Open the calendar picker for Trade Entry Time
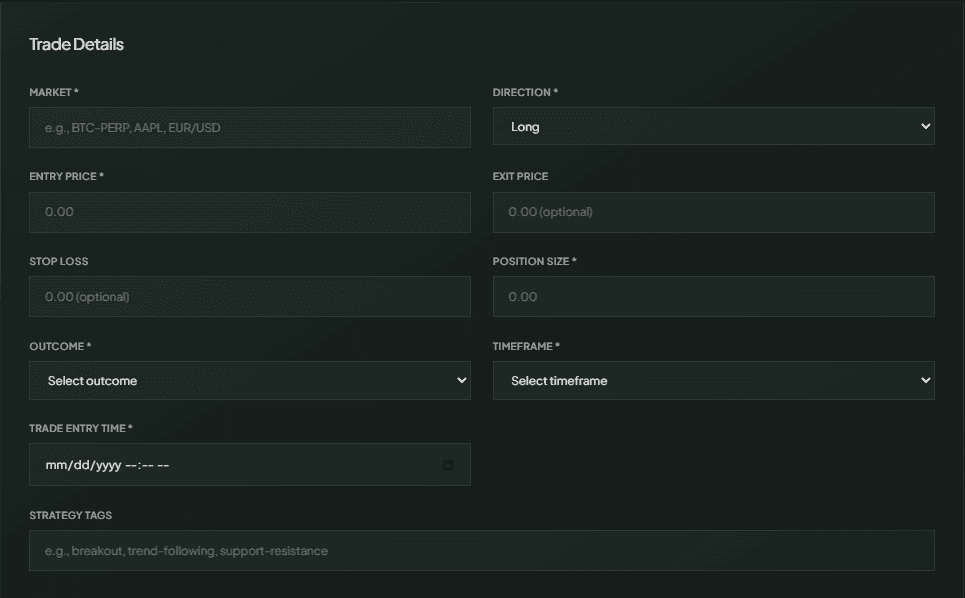Viewport: 965px width, 598px height. [x=448, y=464]
